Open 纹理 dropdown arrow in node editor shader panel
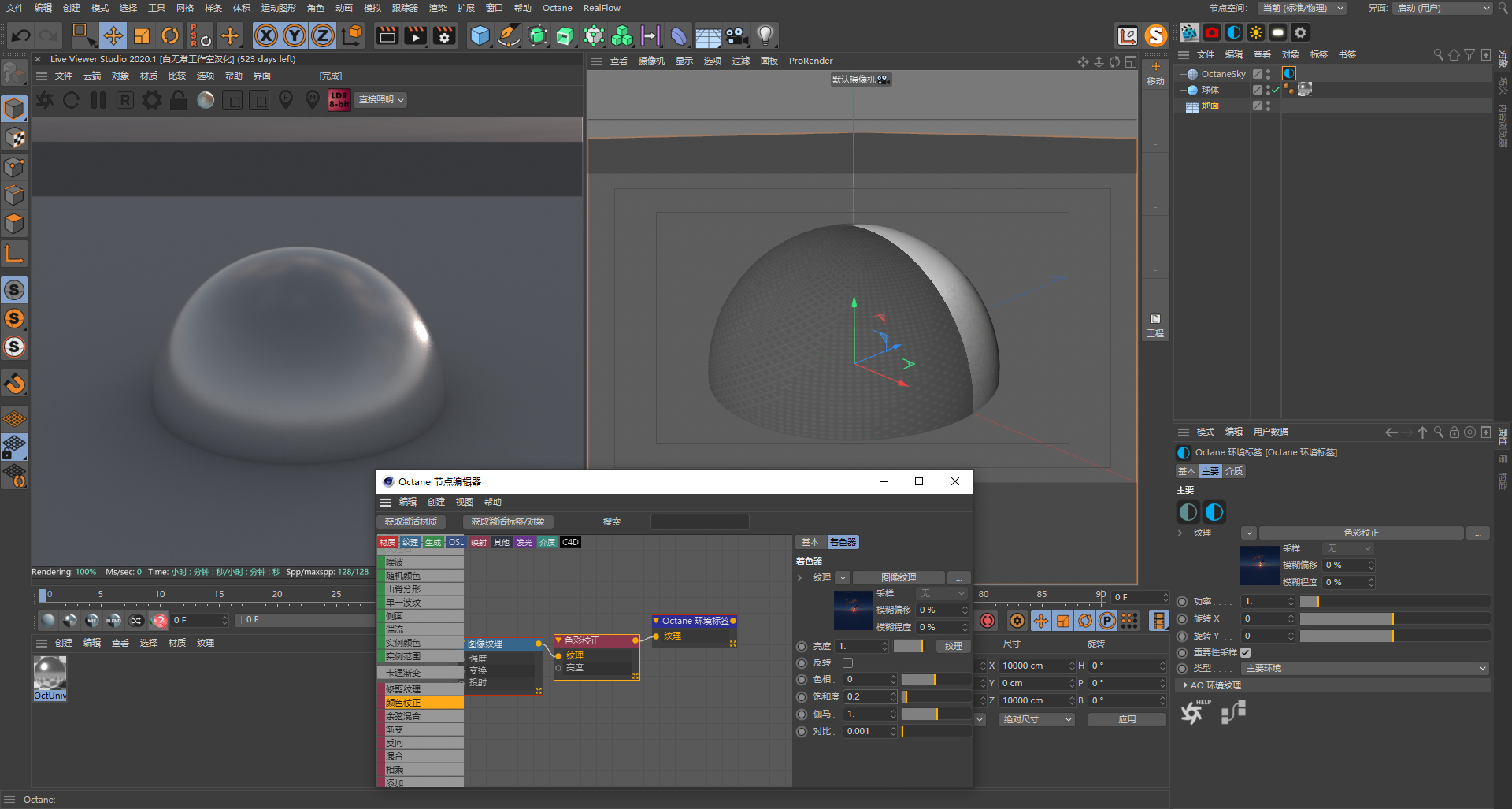This screenshot has width=1512, height=809. pos(843,577)
